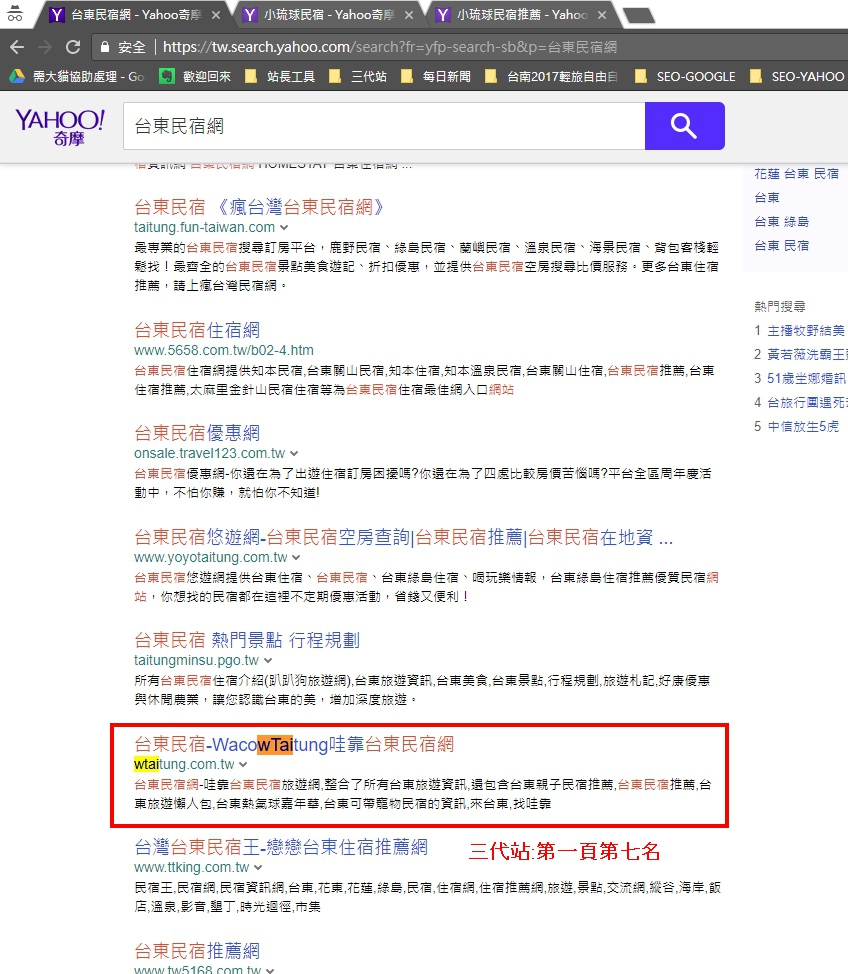
Task: Click related search 台東 綠島
Action: (x=782, y=222)
